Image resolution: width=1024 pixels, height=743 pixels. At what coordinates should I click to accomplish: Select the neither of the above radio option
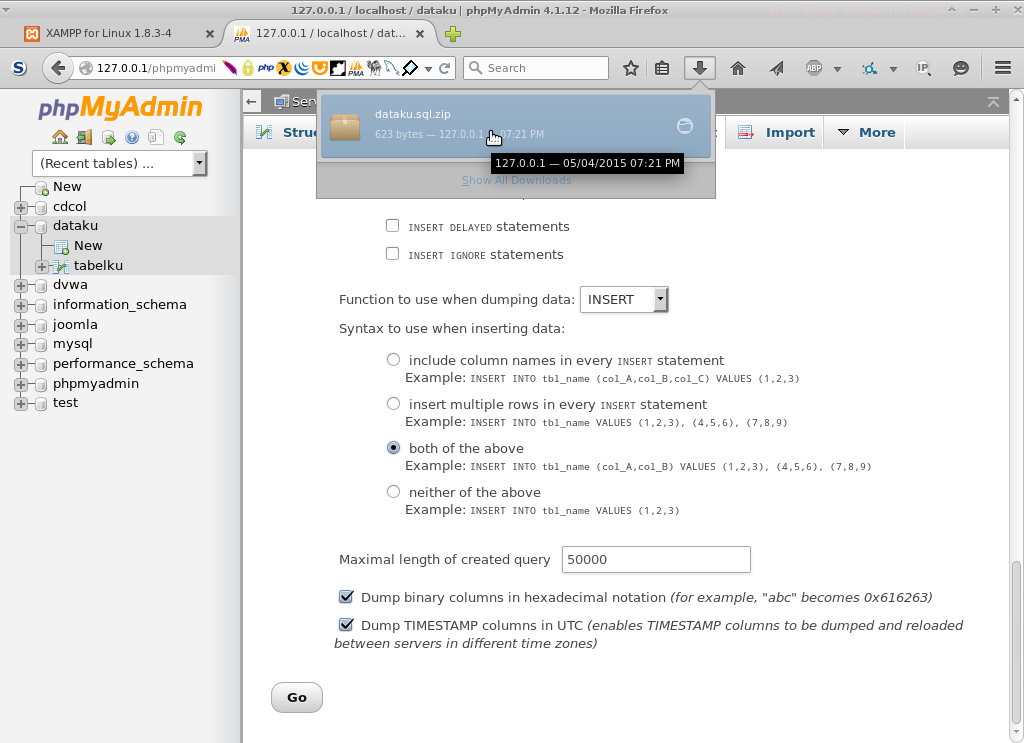pyautogui.click(x=393, y=491)
